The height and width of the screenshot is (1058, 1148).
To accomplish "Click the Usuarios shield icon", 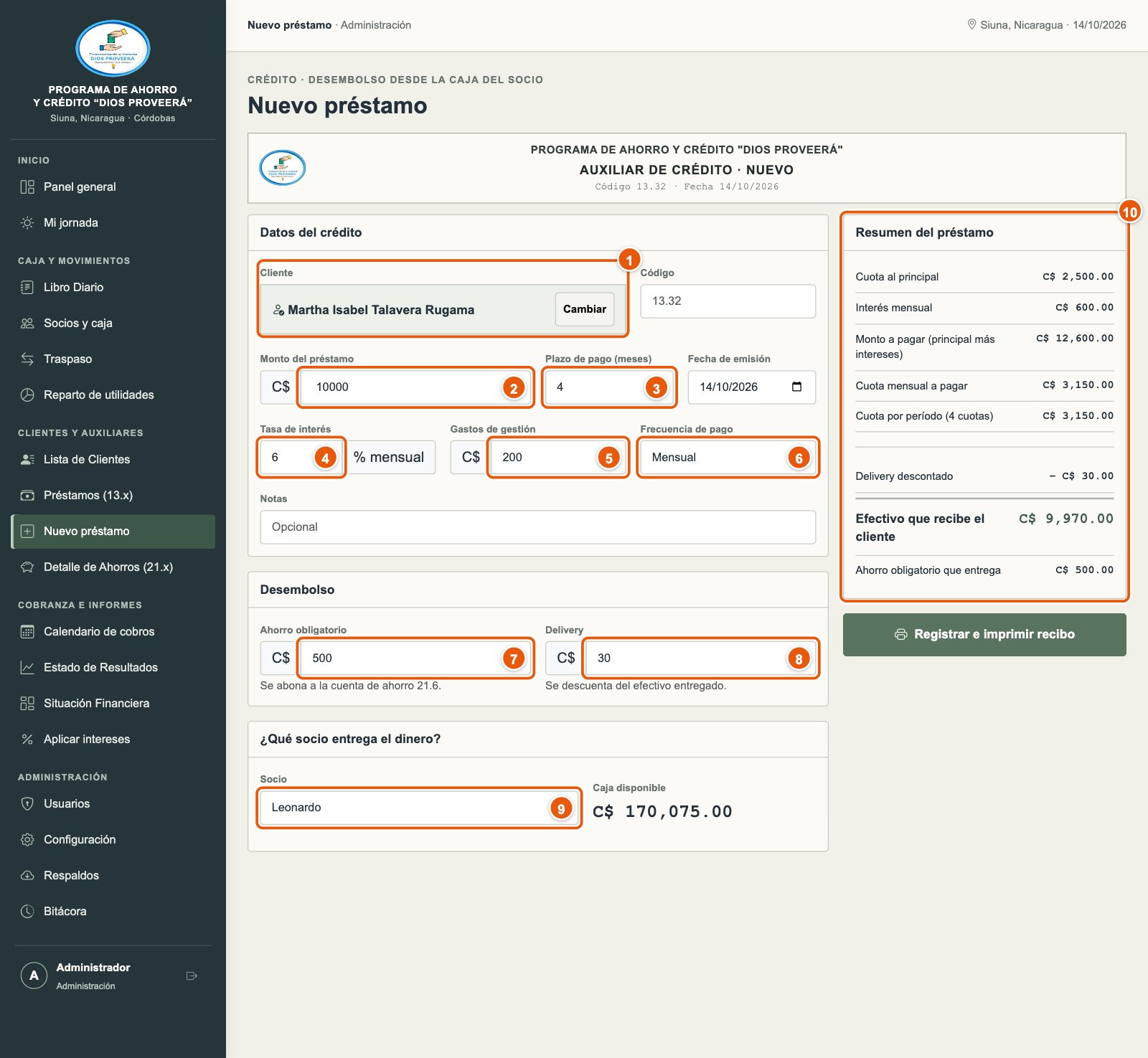I will tap(27, 804).
